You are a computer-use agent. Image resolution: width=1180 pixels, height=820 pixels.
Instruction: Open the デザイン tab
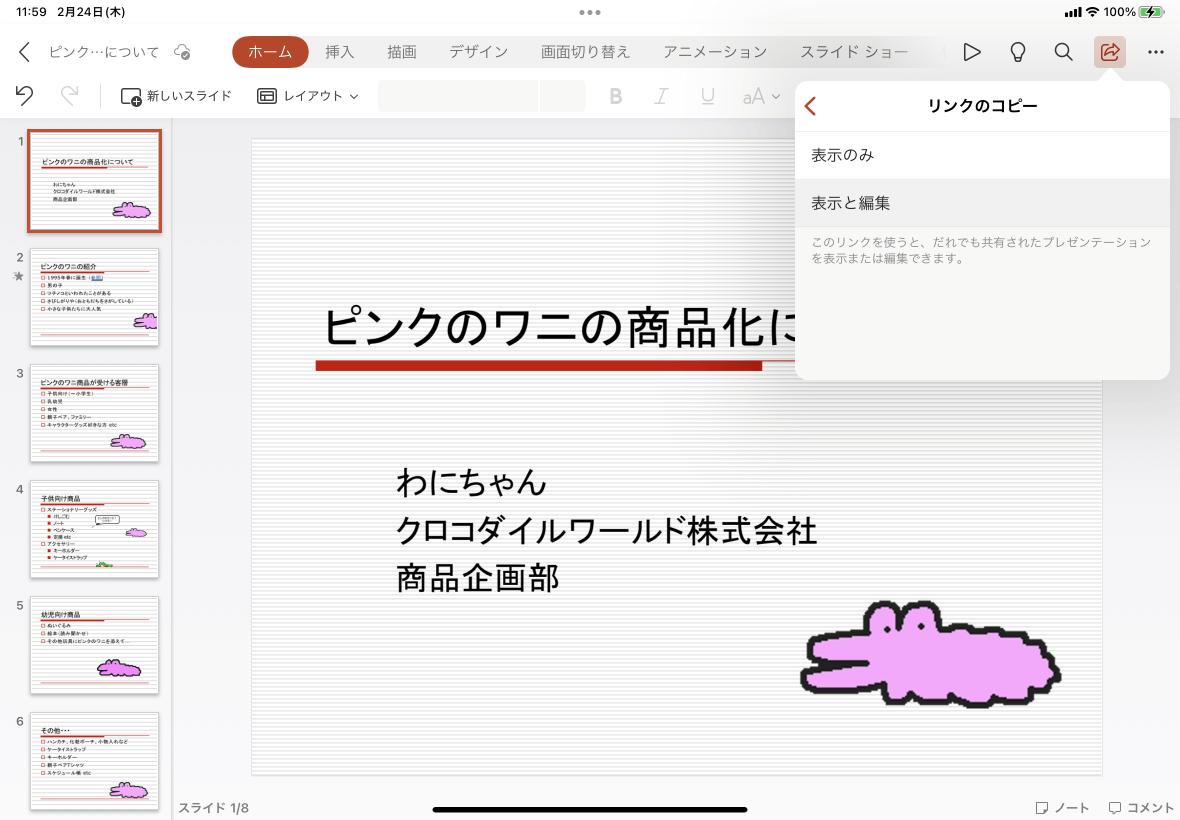(479, 52)
